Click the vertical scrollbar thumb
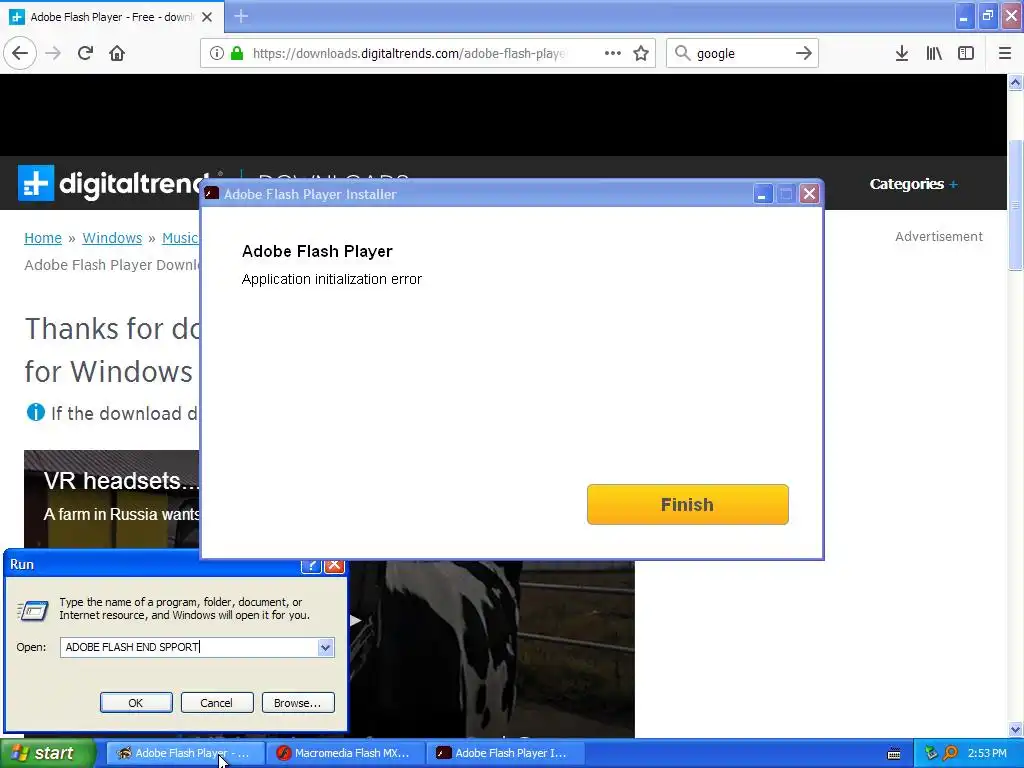This screenshot has height=768, width=1024. [1016, 205]
